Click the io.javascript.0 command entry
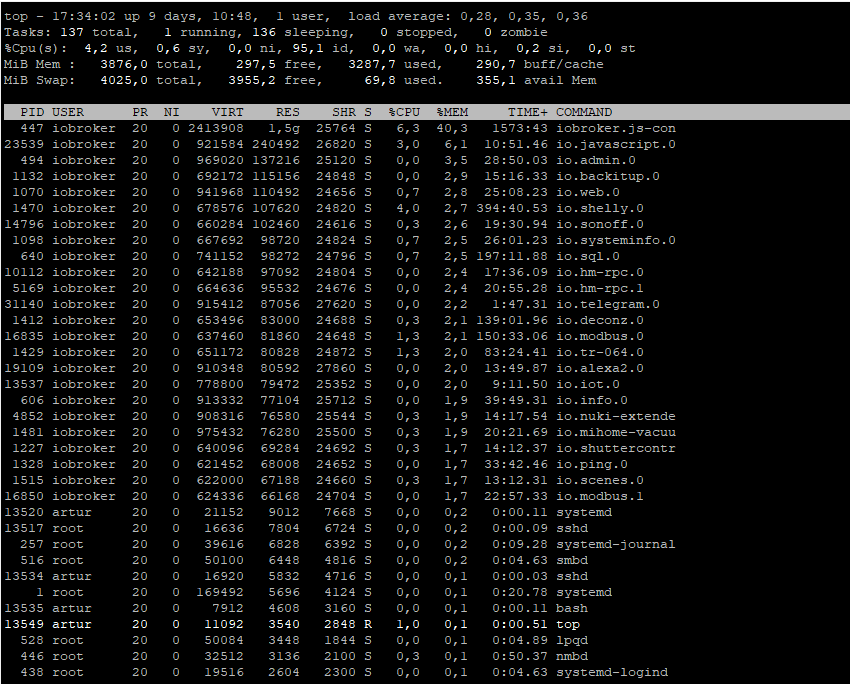Viewport: 850px width, 684px height. click(616, 144)
